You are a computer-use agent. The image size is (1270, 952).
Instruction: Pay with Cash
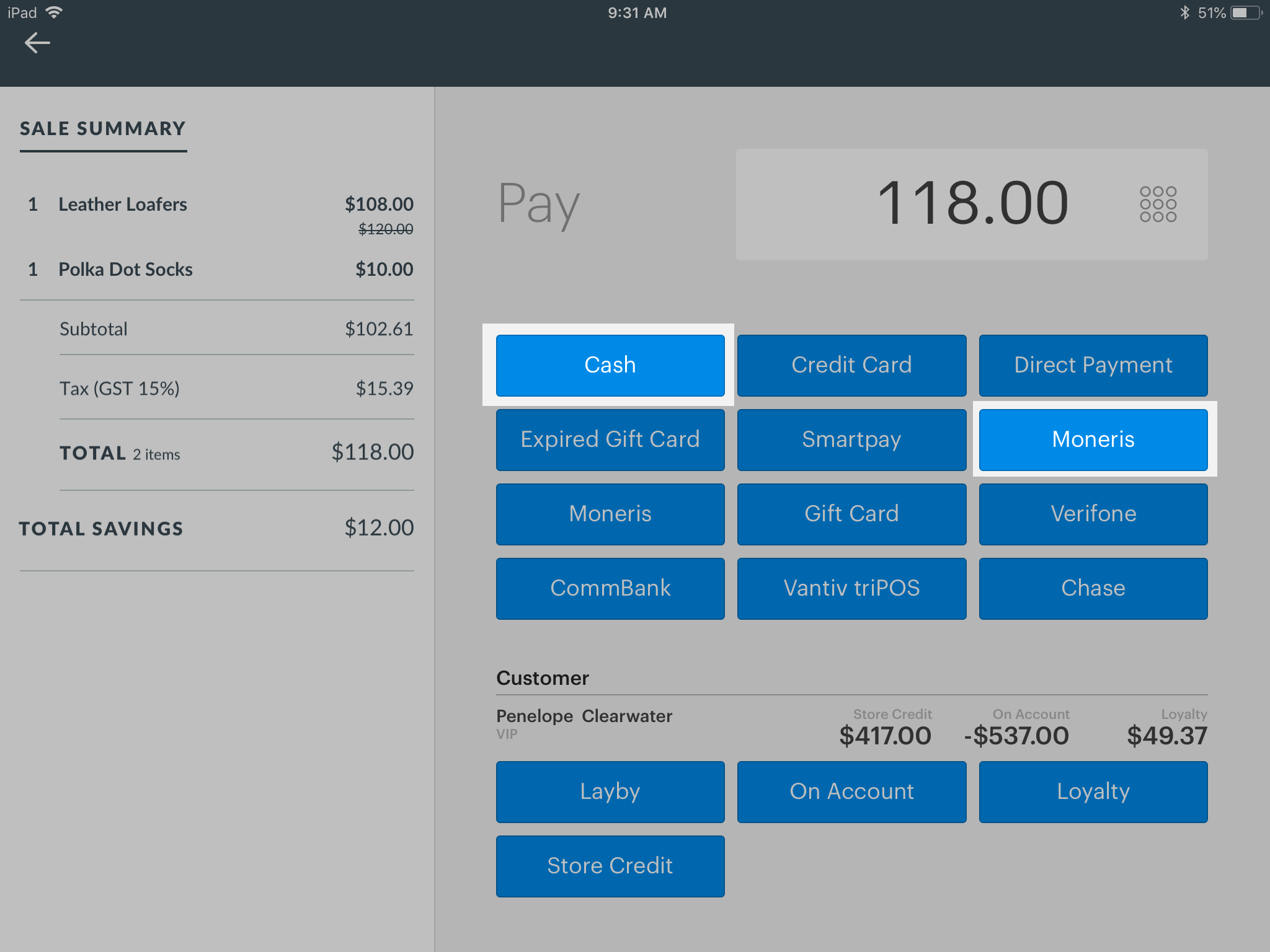tap(610, 365)
